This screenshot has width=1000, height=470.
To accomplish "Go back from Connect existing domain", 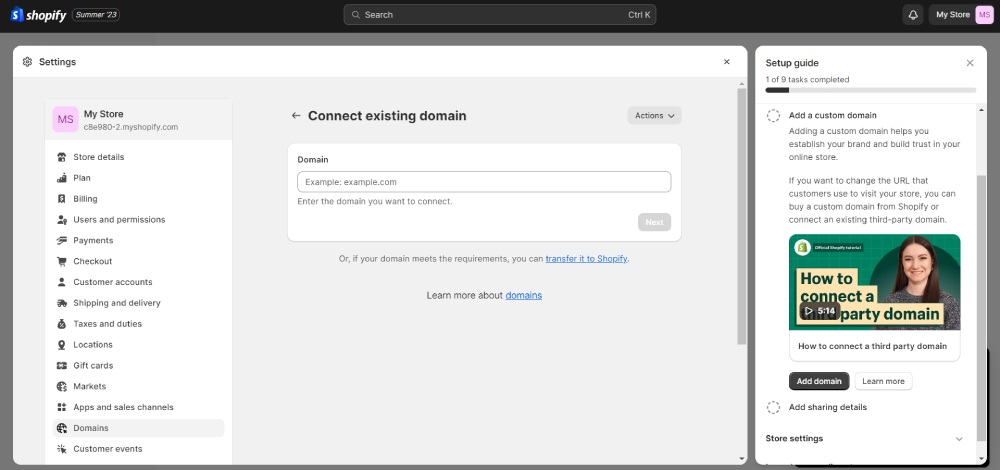I will pyautogui.click(x=296, y=115).
